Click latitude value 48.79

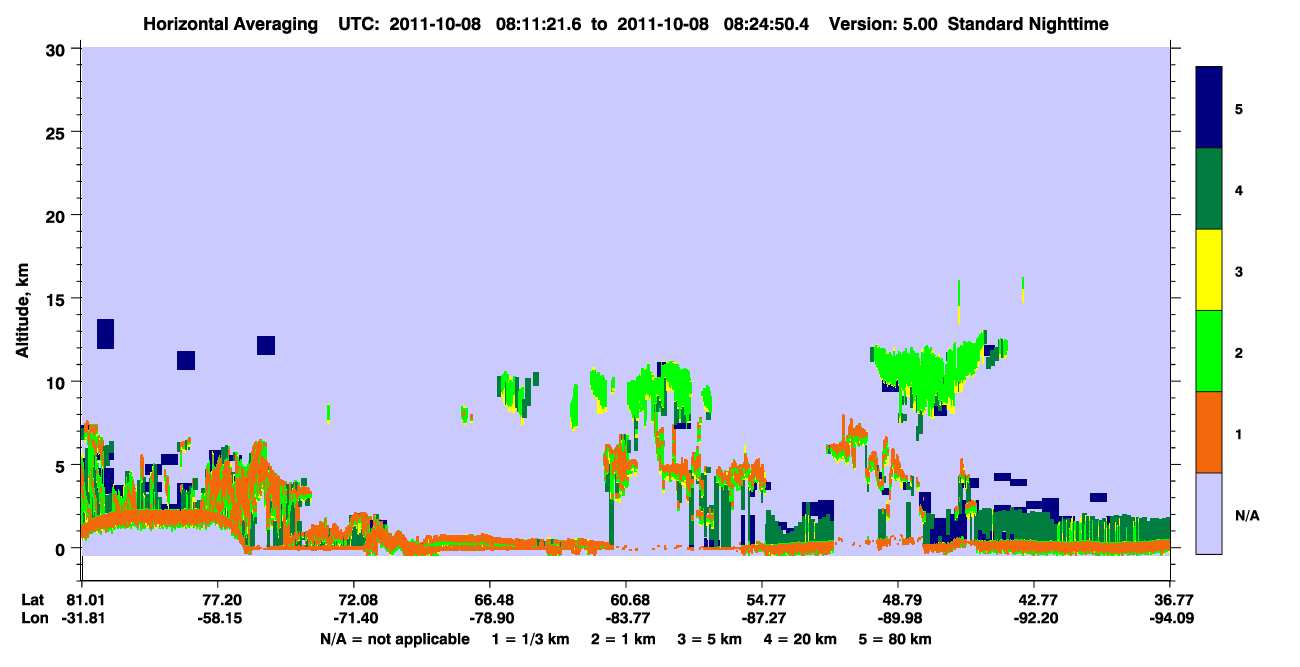click(898, 600)
